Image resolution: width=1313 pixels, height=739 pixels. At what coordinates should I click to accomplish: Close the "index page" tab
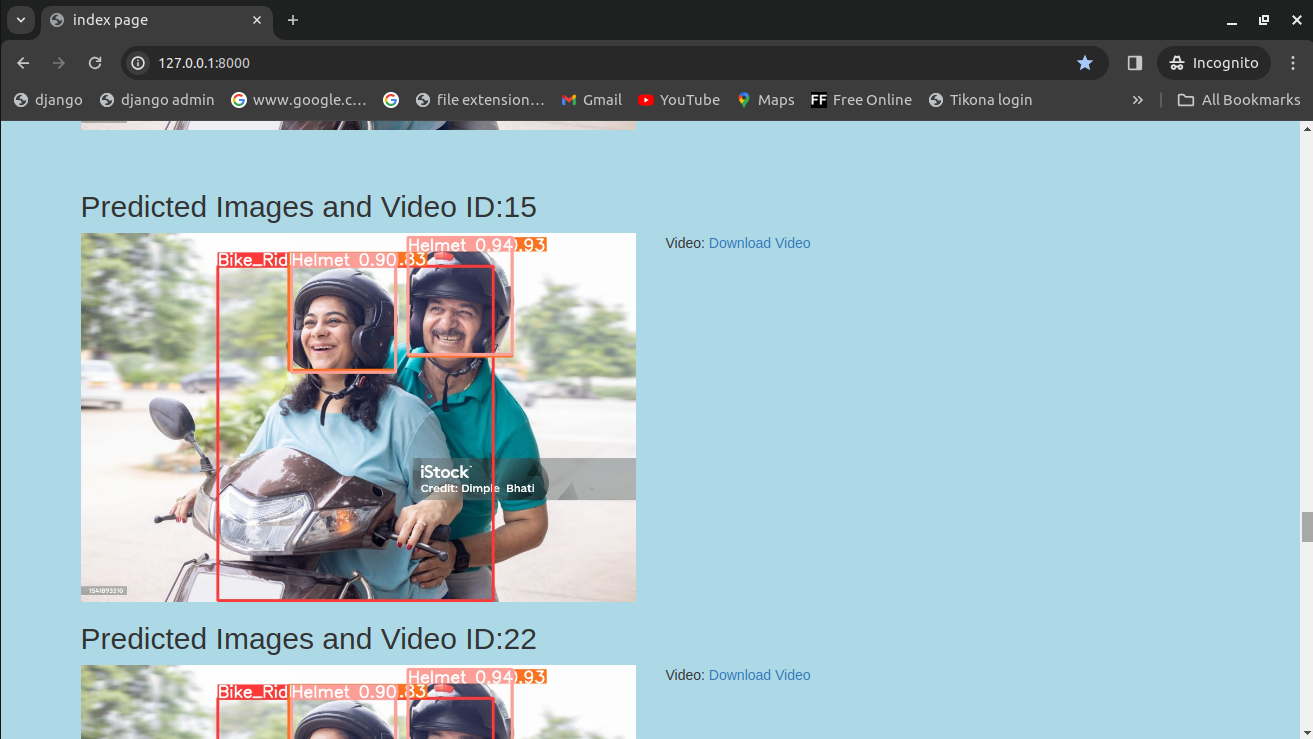pyautogui.click(x=257, y=20)
